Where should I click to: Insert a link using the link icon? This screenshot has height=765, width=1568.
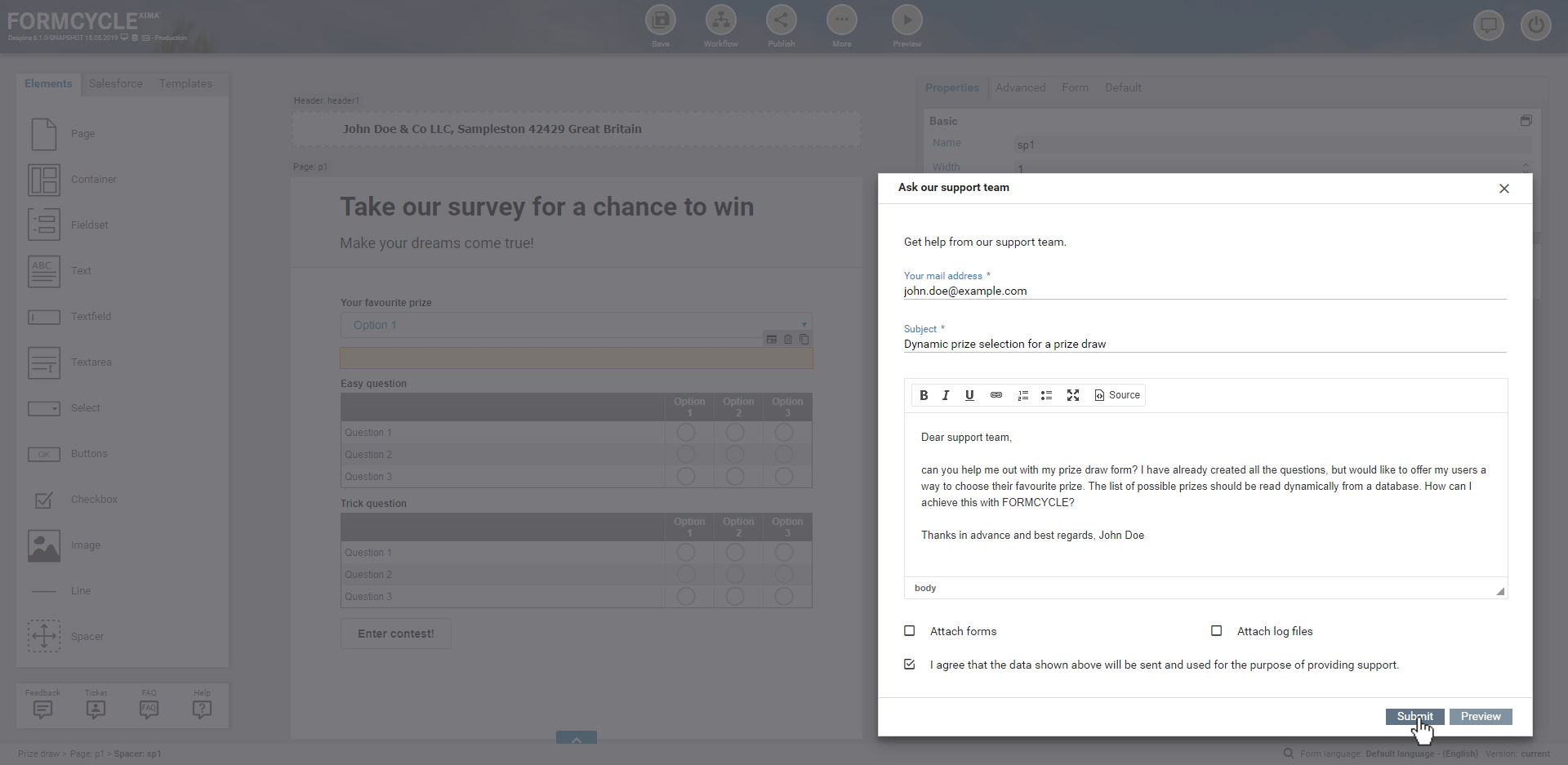tap(996, 395)
